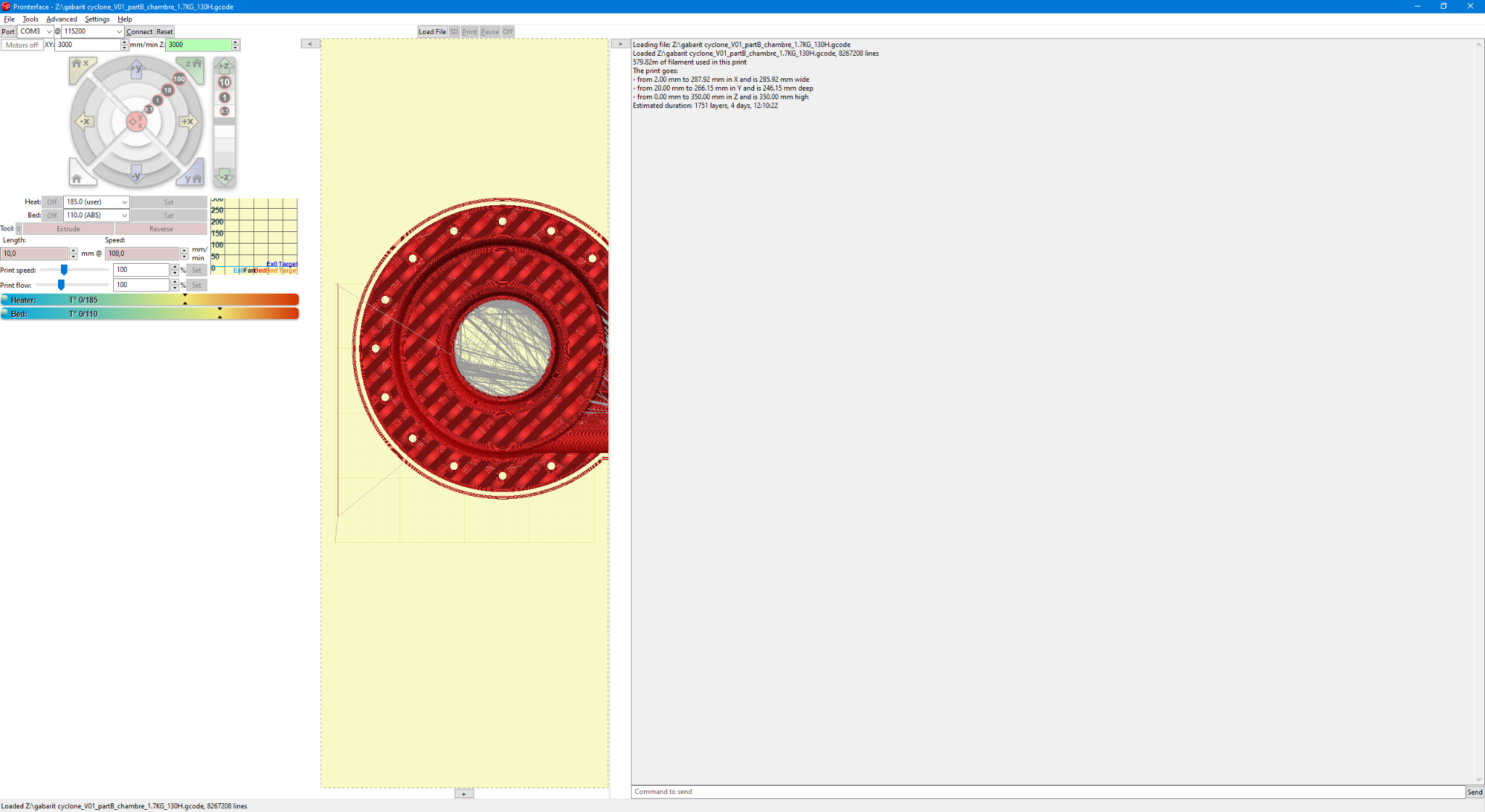Choose the 10 mm Z step
The image size is (1485, 812).
coord(225,82)
